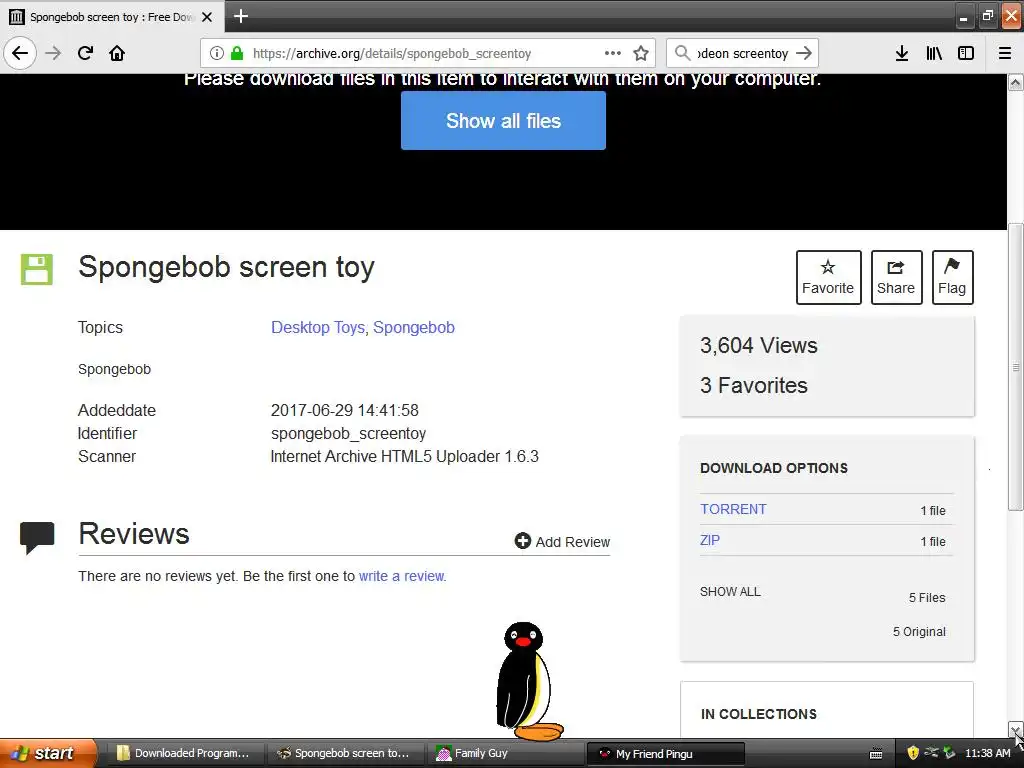Submit search with the arrow button
The width and height of the screenshot is (1024, 768).
[804, 53]
